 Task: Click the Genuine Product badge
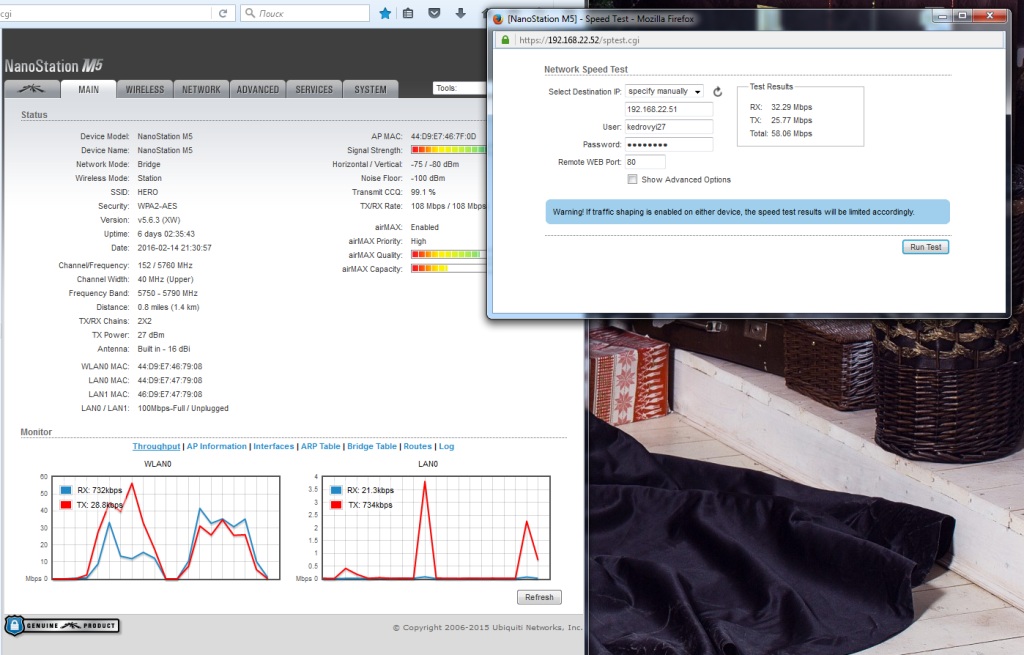[62, 626]
